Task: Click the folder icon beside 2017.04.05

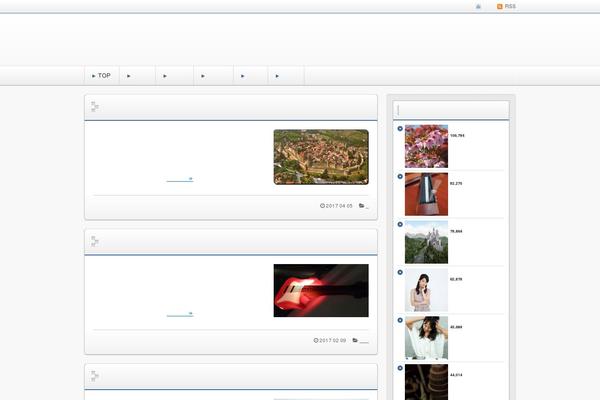Action: 362,206
